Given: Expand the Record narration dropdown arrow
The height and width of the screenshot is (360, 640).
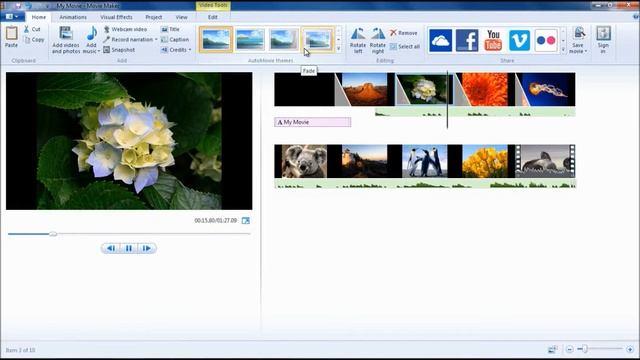Looking at the screenshot, I should point(156,40).
